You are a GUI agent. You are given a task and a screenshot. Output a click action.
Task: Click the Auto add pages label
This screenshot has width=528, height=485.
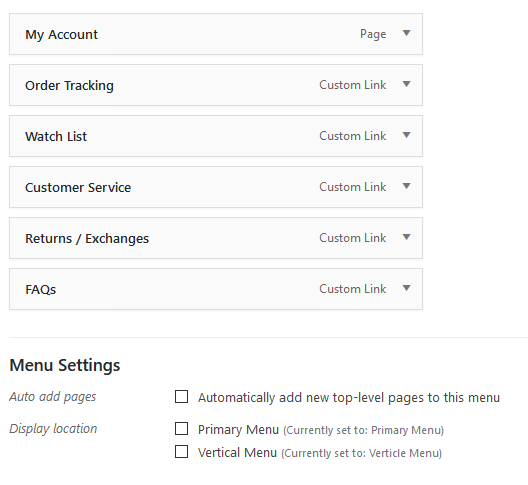(x=53, y=397)
